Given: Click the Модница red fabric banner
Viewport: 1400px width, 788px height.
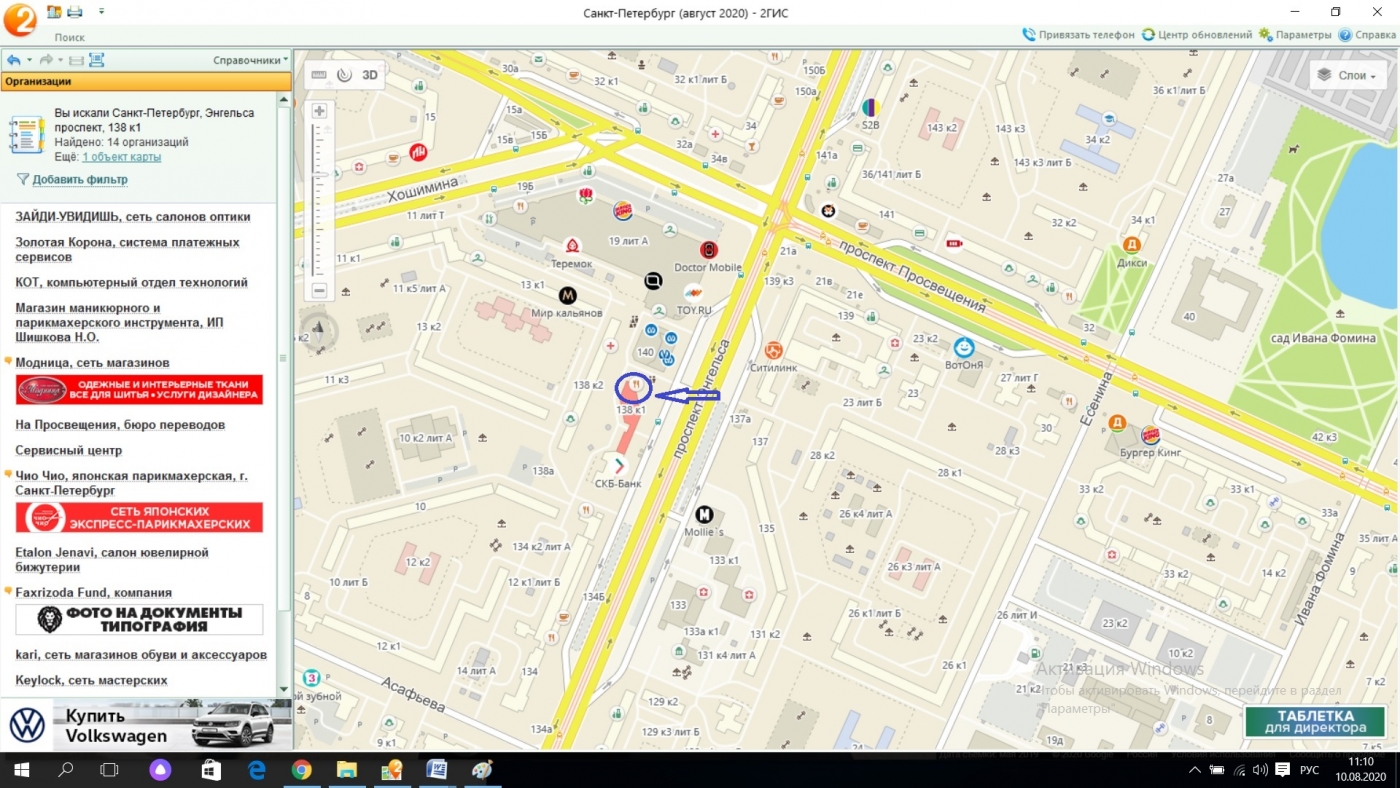Looking at the screenshot, I should (x=139, y=390).
